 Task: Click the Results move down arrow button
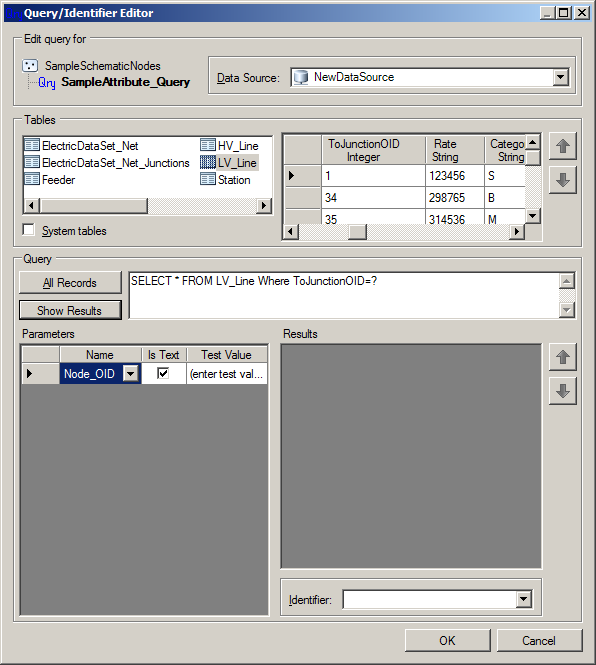point(562,391)
